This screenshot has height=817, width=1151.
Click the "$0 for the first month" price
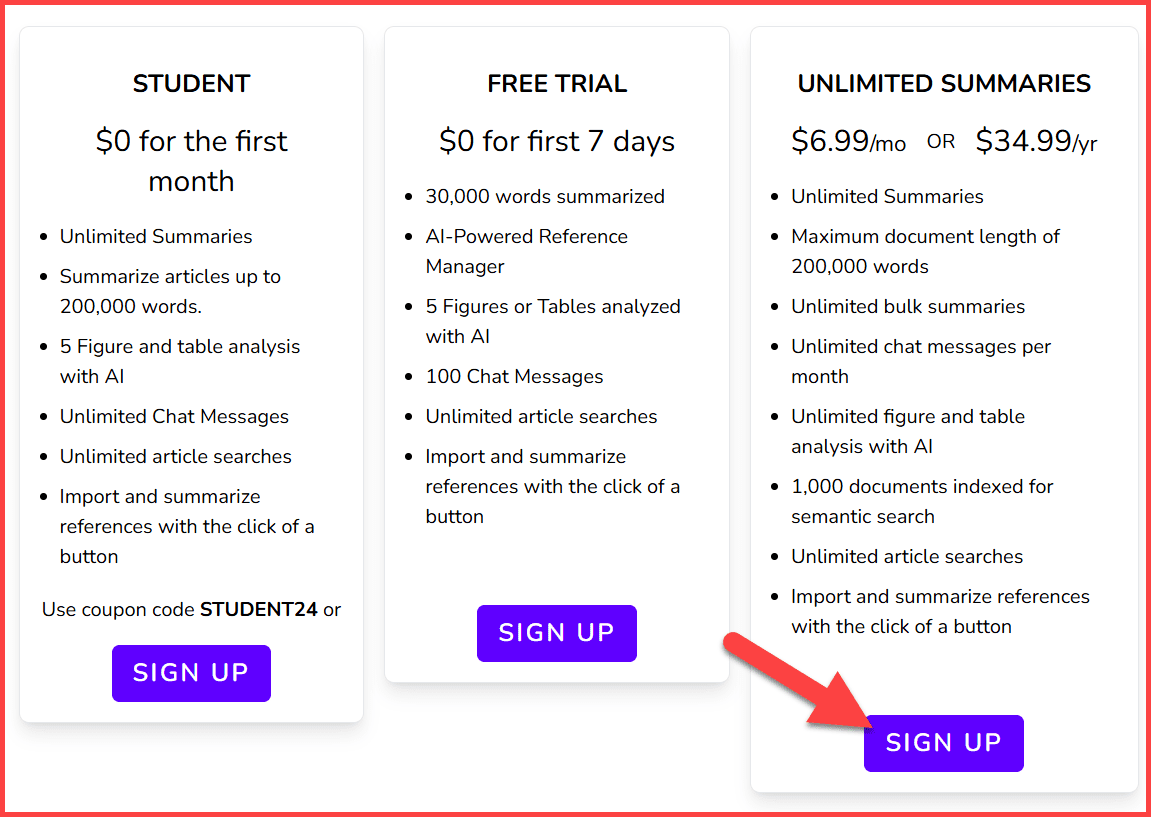(x=191, y=161)
